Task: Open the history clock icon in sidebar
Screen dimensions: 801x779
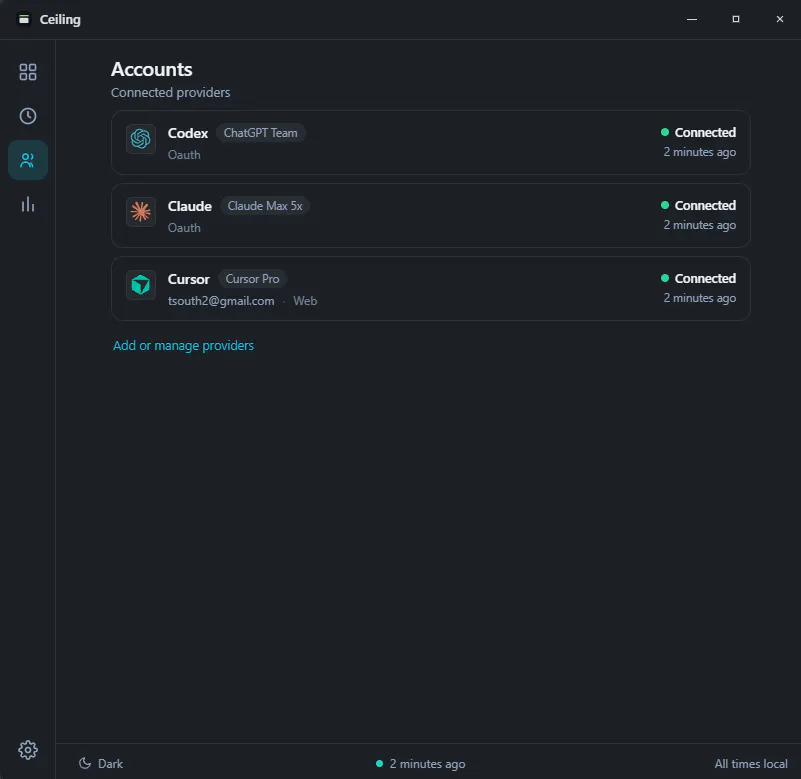Action: tap(28, 116)
